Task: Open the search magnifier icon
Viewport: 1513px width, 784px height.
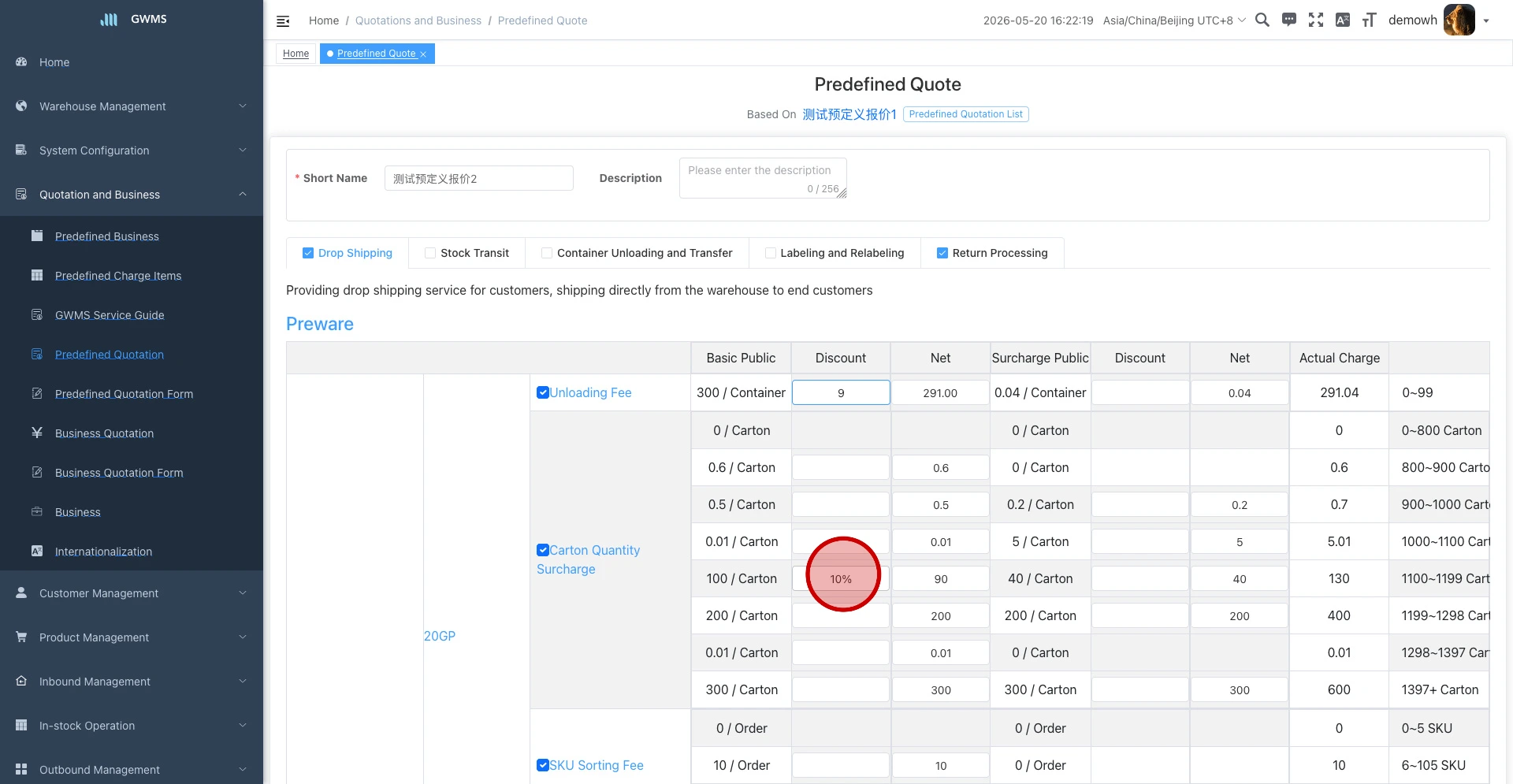Action: pos(1262,20)
